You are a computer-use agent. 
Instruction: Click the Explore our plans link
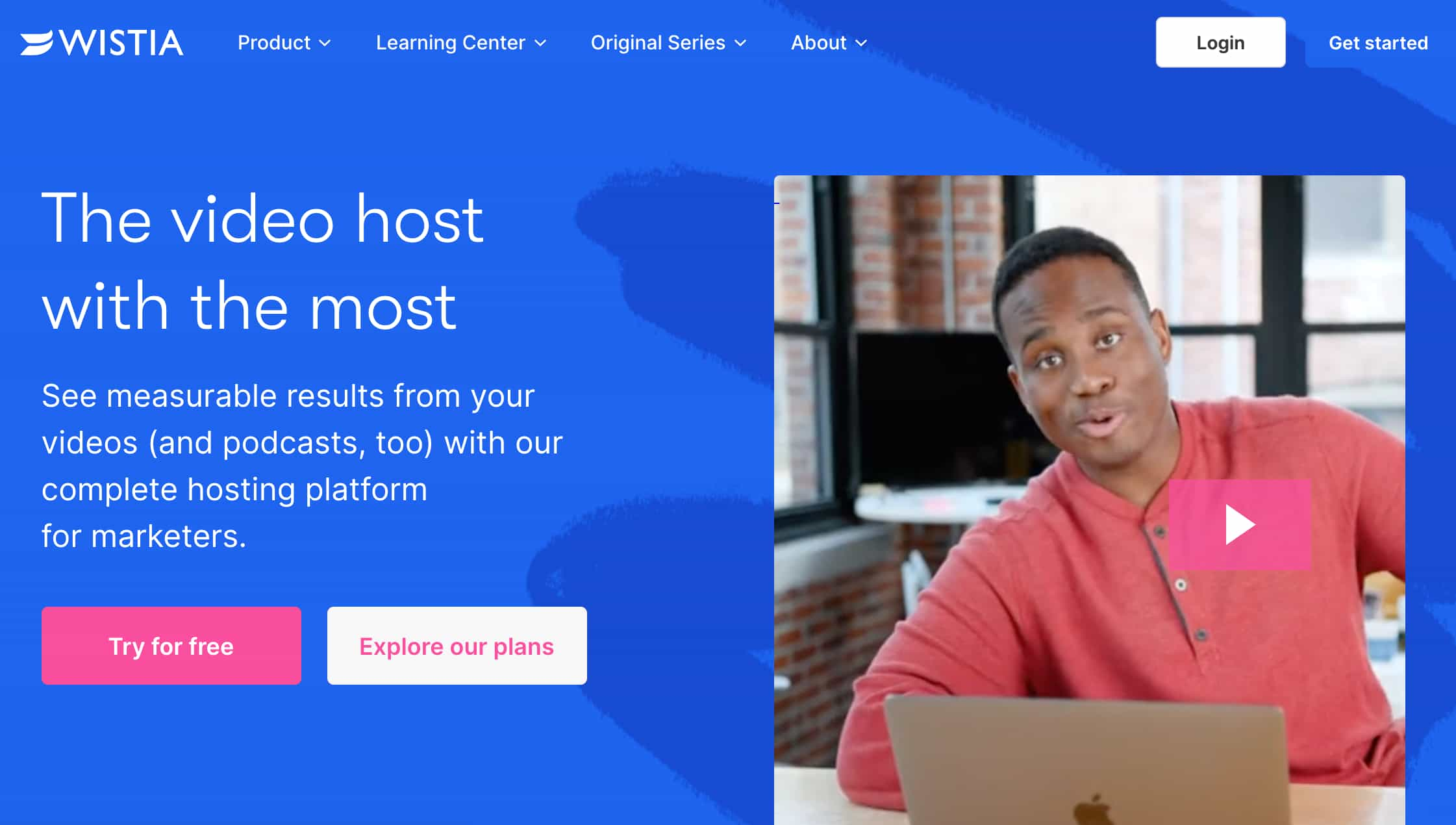[457, 645]
